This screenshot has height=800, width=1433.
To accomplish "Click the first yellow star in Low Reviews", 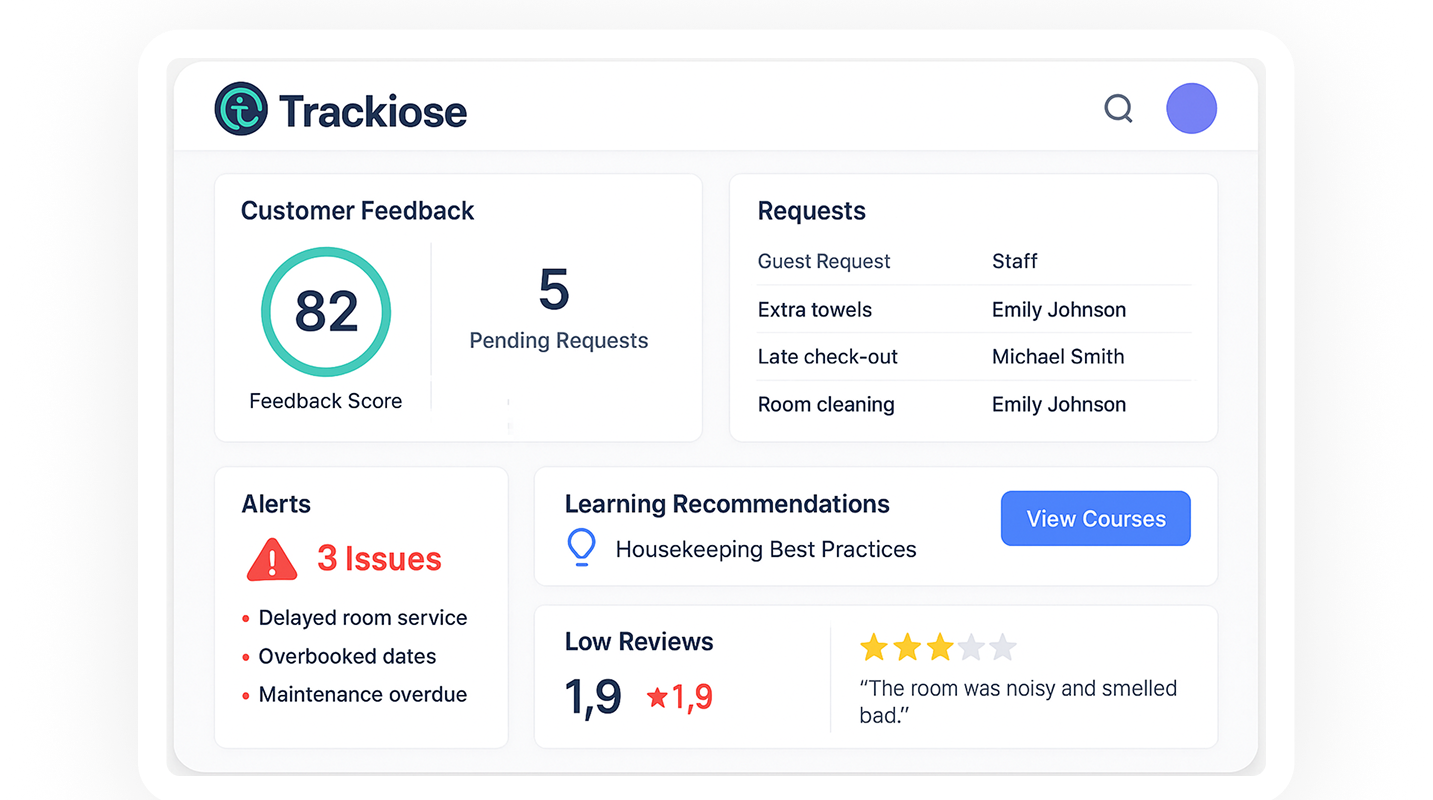I will [873, 647].
